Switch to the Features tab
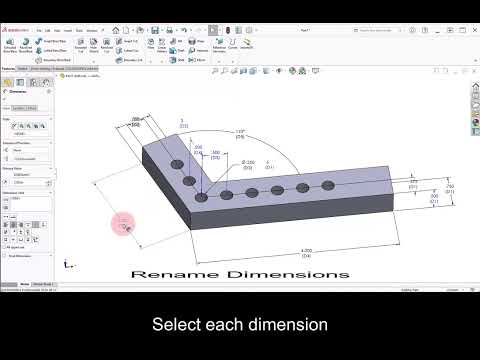The height and width of the screenshot is (360, 480). 8,69
